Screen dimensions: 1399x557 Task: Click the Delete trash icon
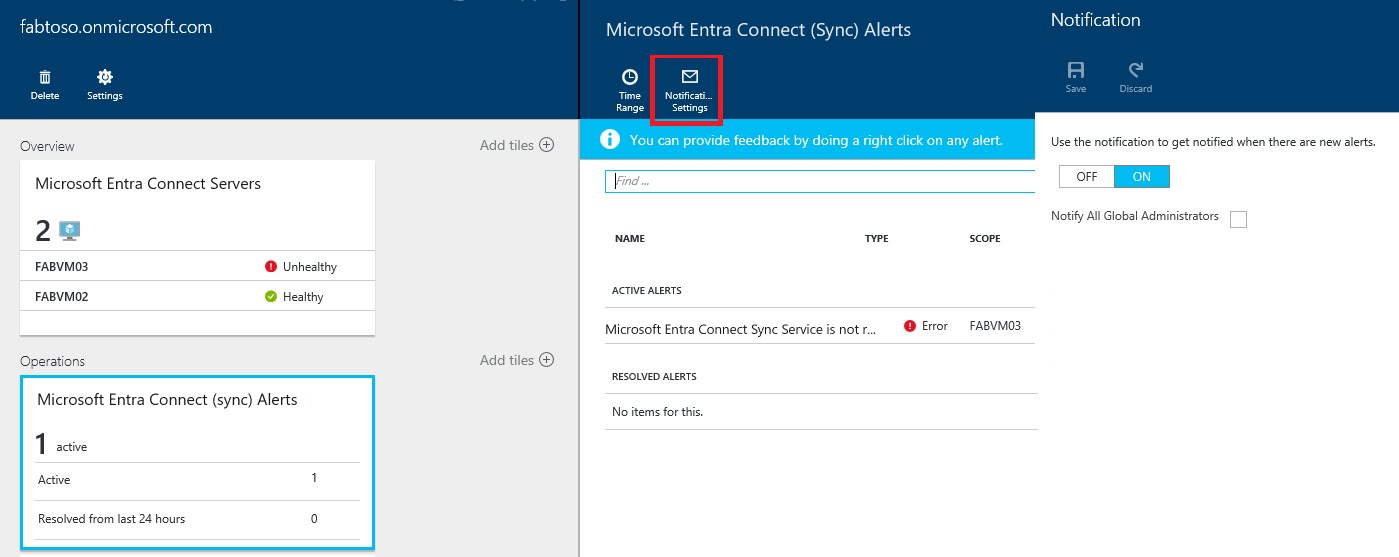pos(45,77)
